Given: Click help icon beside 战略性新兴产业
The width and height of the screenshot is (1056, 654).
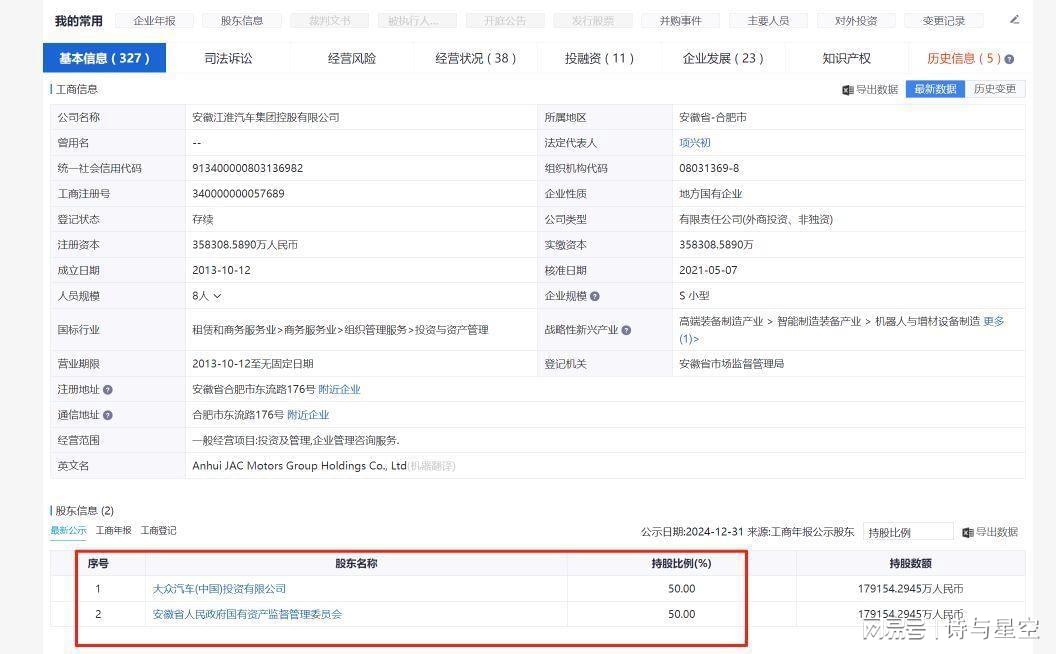Looking at the screenshot, I should (x=626, y=330).
